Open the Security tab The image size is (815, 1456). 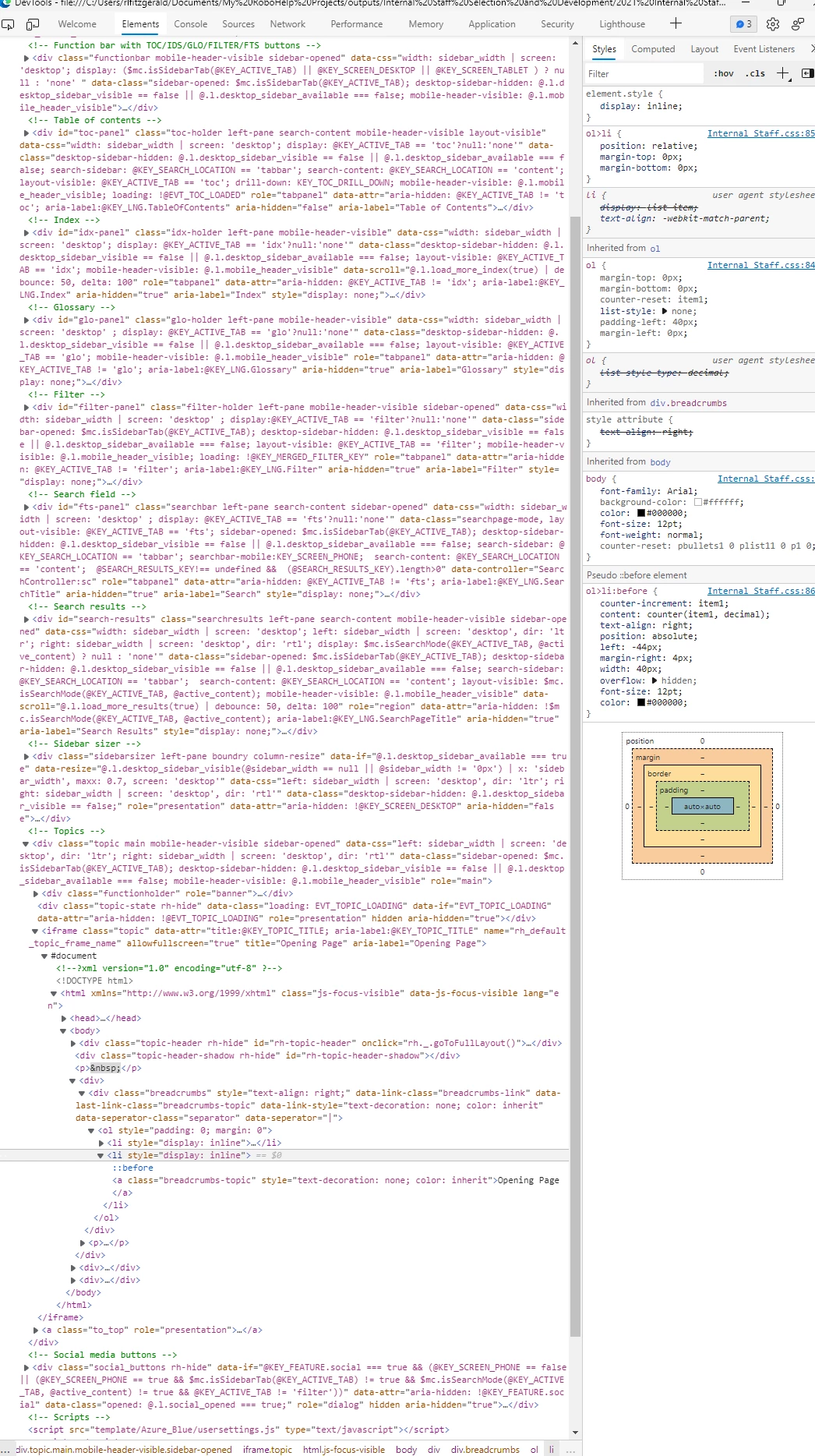point(558,24)
